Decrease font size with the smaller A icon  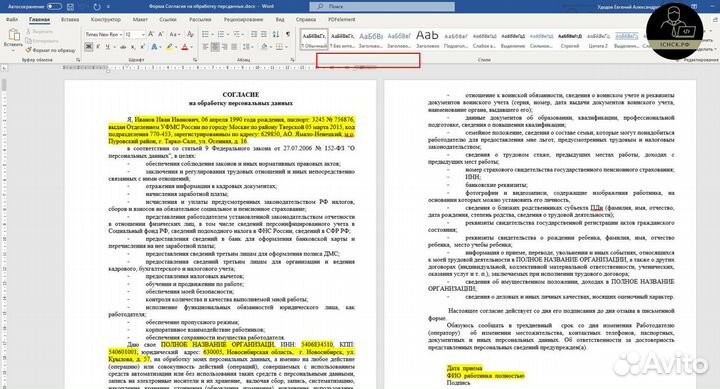coord(161,34)
